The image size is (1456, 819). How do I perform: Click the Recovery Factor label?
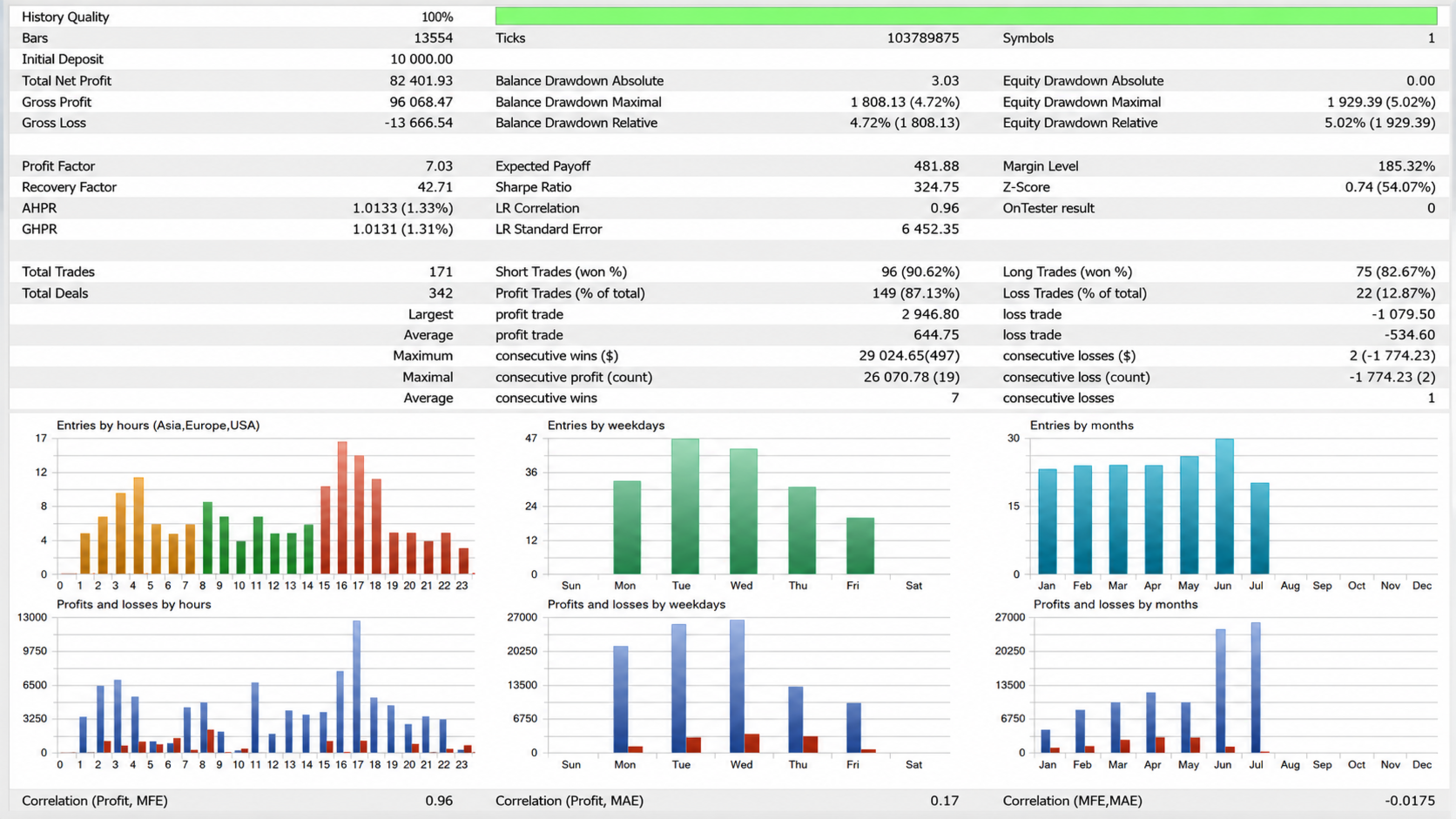69,187
